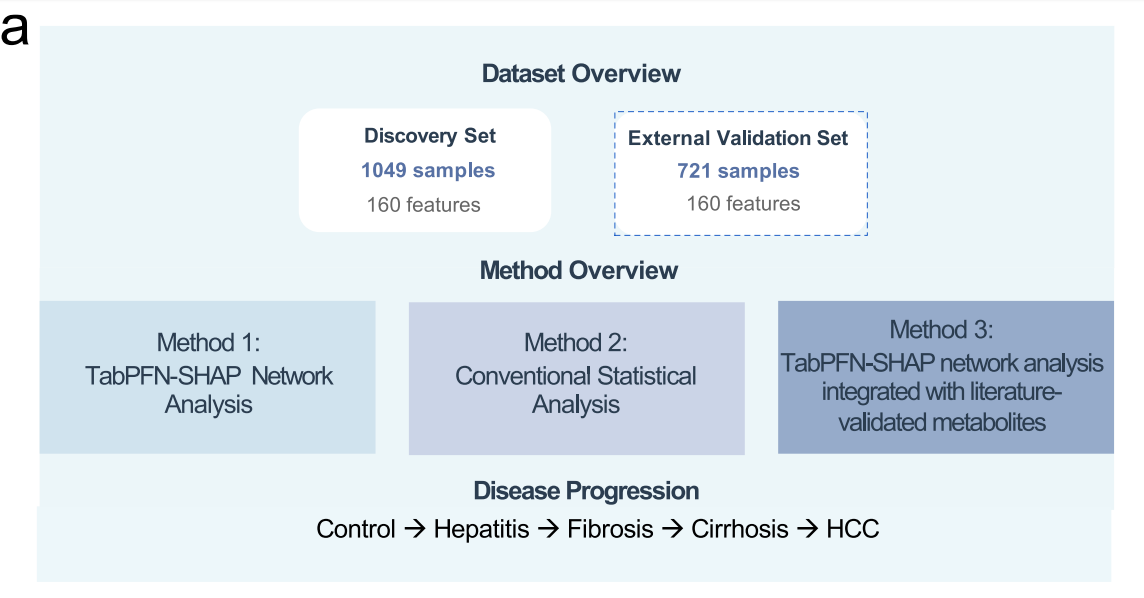Click the Hepatitis stage label

coord(481,529)
